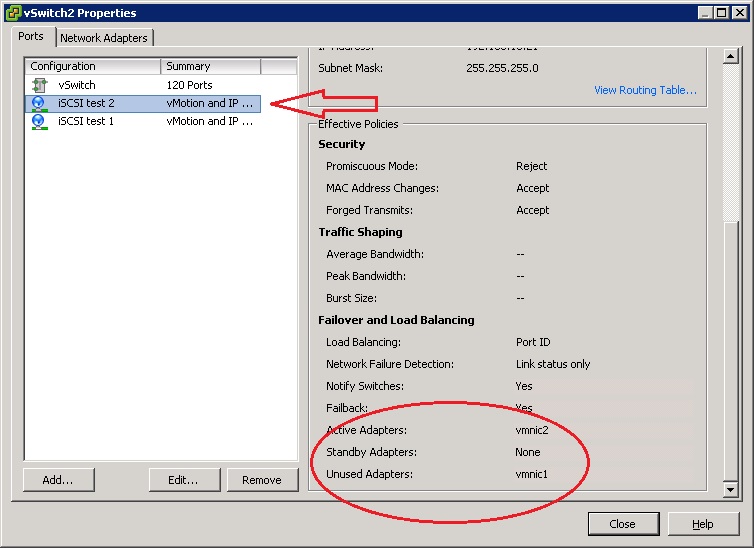Open the Network Adapters tab
The width and height of the screenshot is (754, 548).
[104, 38]
